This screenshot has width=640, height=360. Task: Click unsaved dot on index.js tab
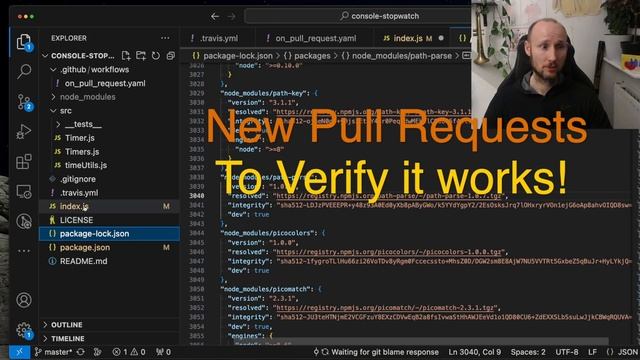(441, 38)
